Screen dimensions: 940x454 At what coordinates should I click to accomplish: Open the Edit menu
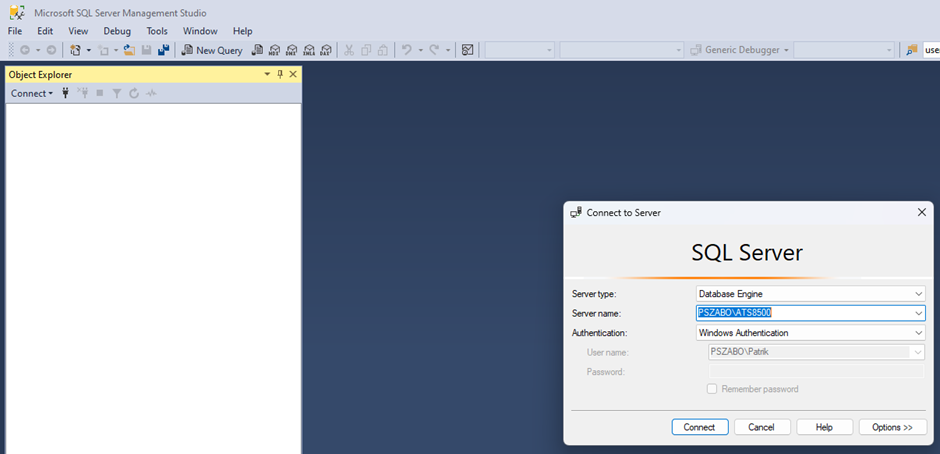click(x=45, y=31)
